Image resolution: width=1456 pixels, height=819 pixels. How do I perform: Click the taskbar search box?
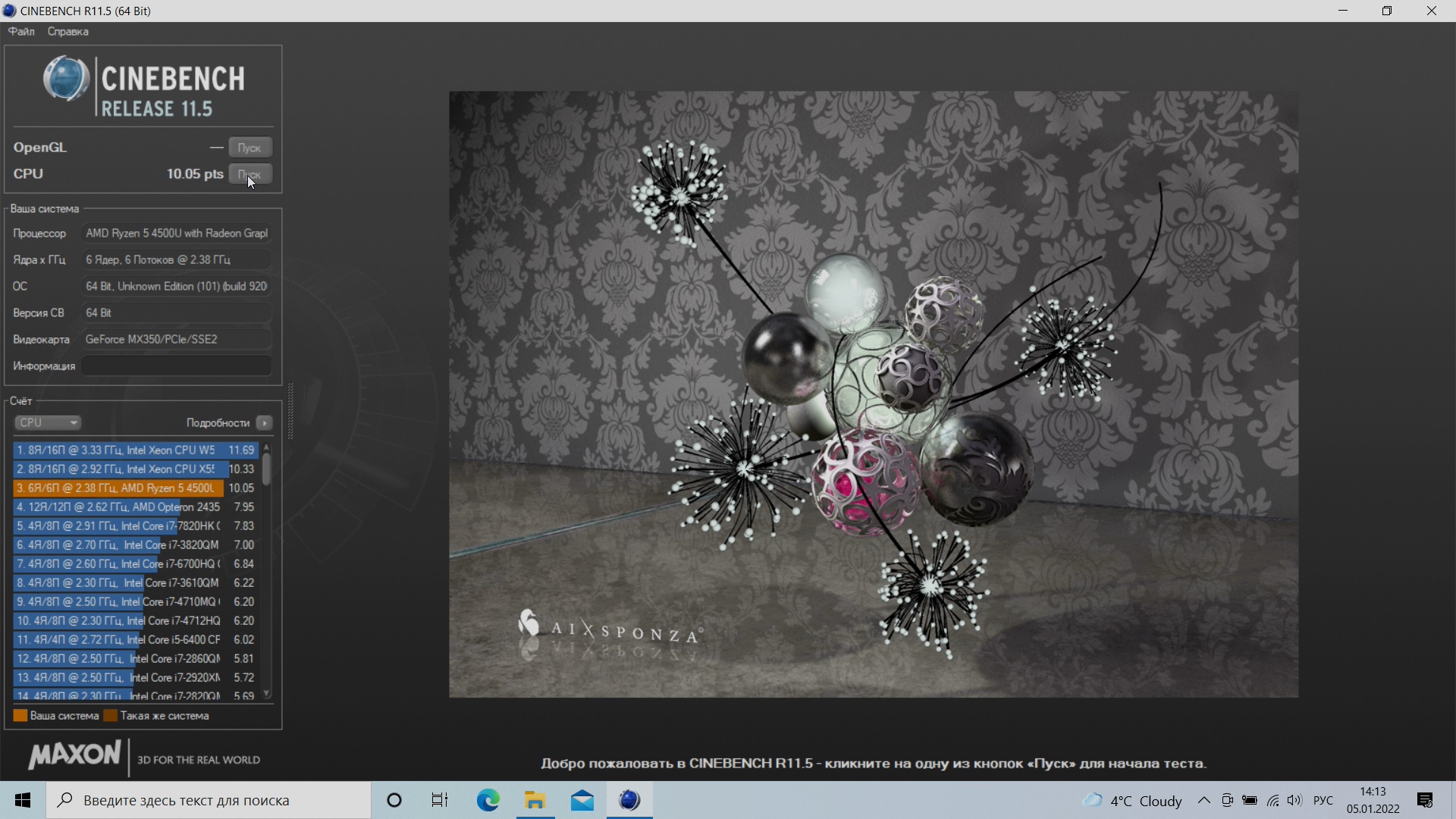coord(209,800)
